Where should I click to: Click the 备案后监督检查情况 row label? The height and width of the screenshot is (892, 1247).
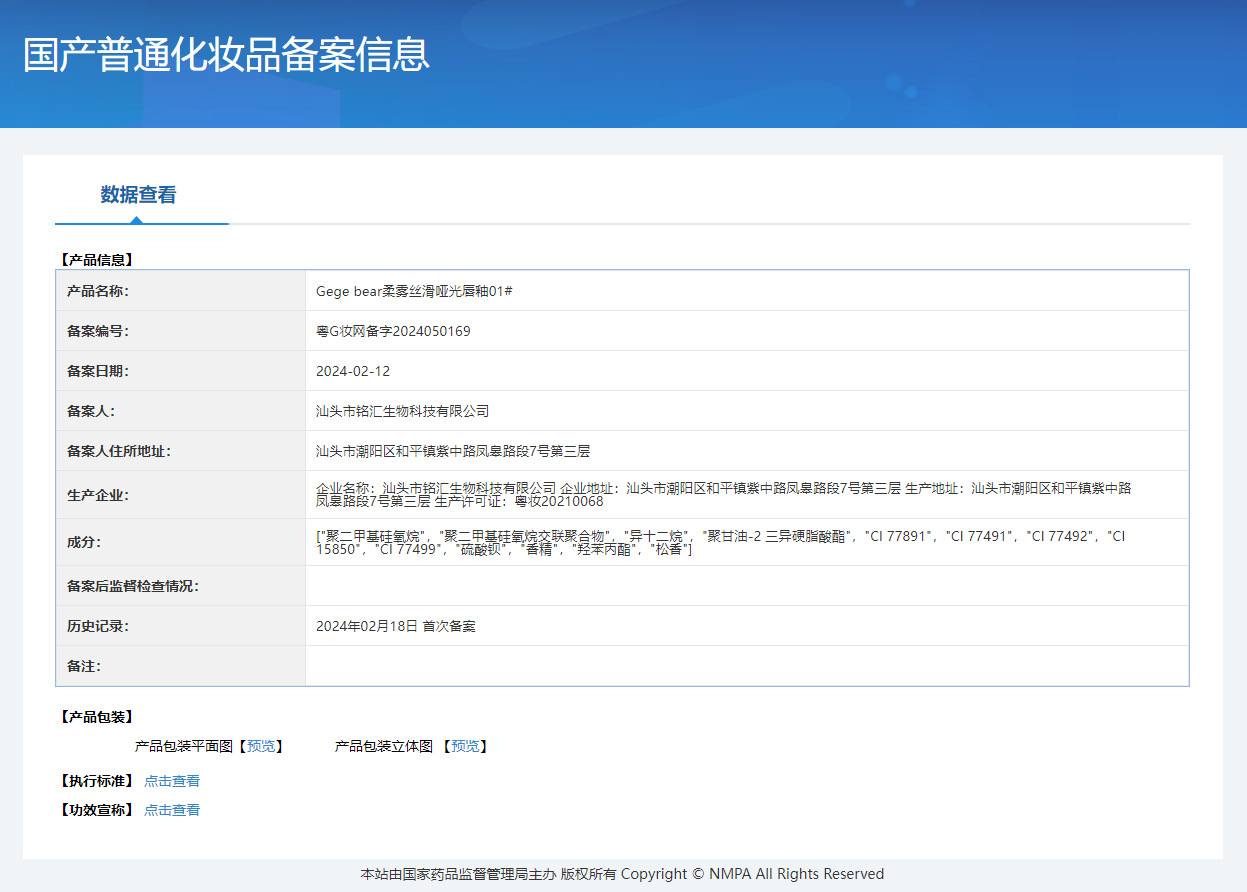tap(133, 586)
